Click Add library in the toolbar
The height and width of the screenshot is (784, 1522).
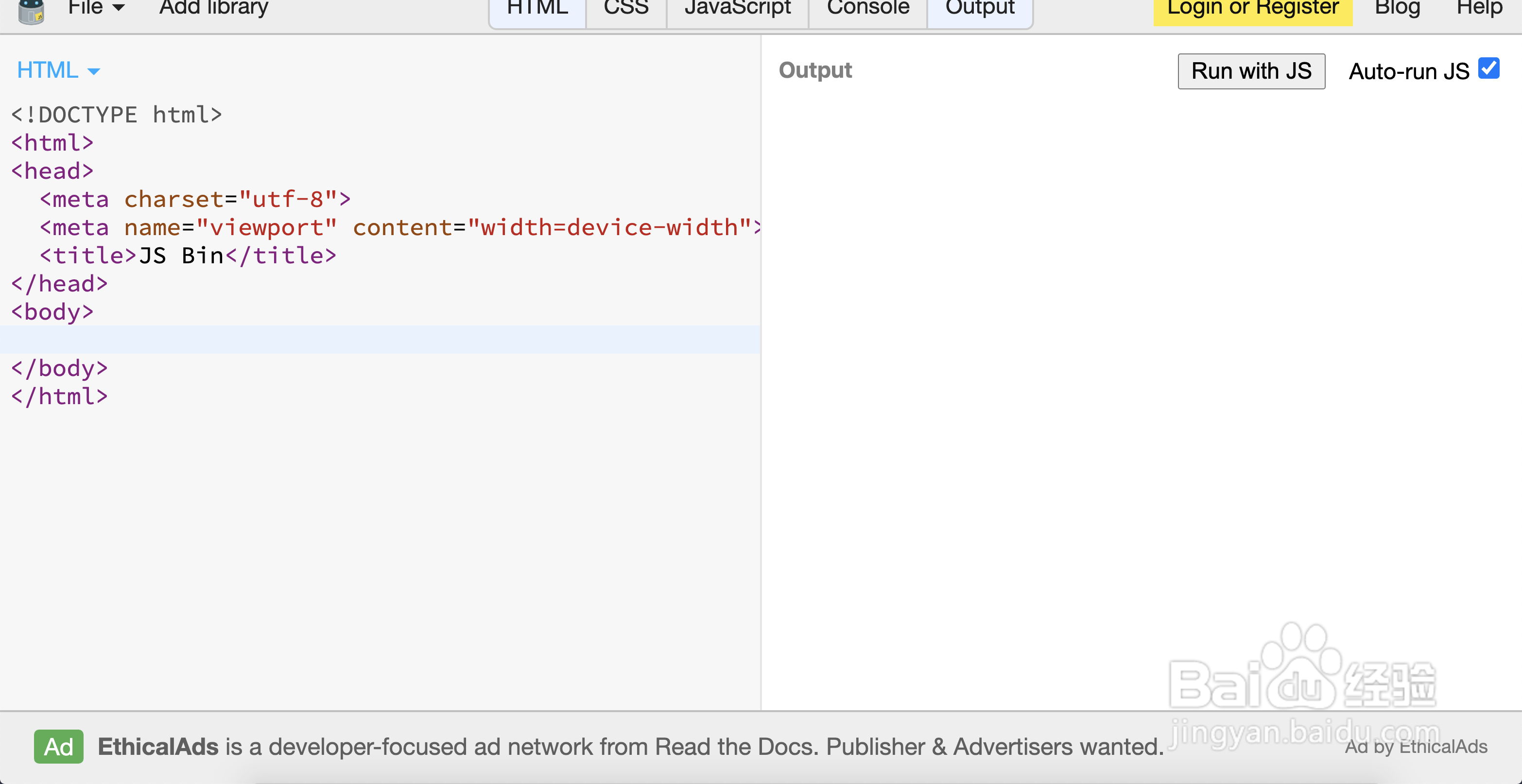(x=213, y=8)
